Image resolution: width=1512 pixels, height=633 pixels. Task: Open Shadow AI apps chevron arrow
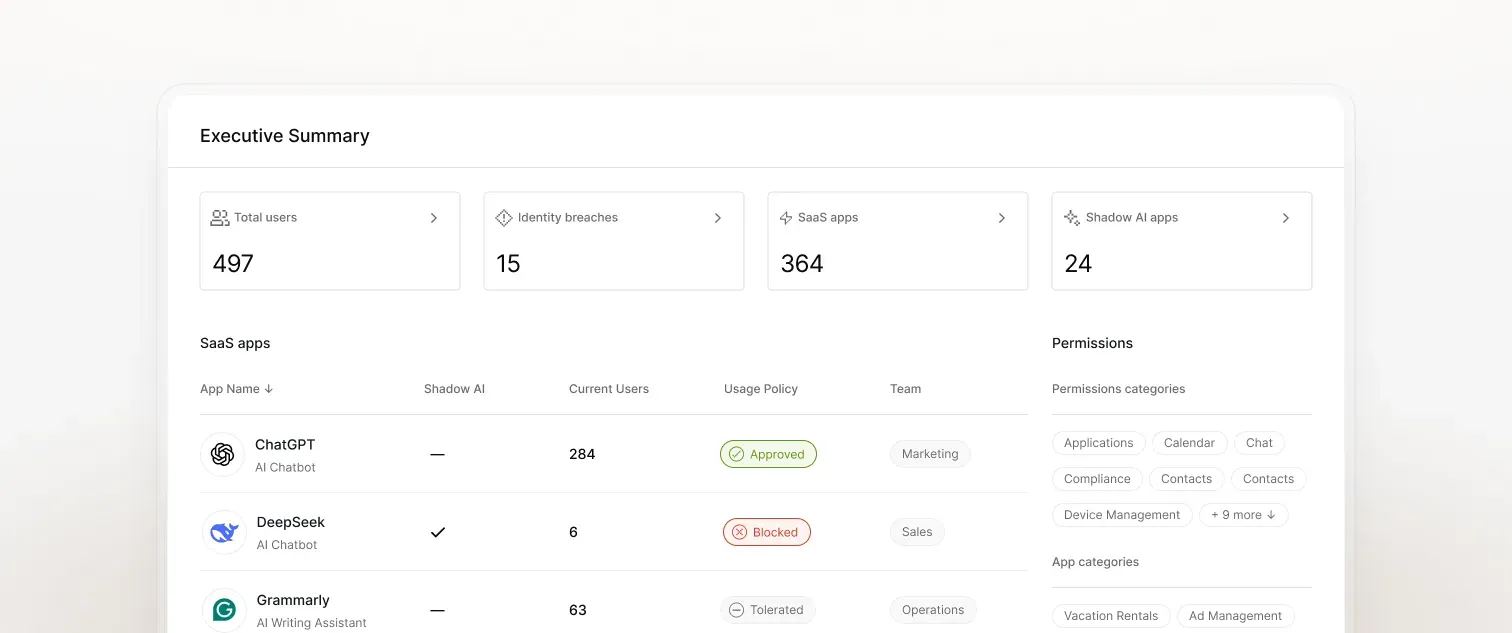pyautogui.click(x=1286, y=218)
